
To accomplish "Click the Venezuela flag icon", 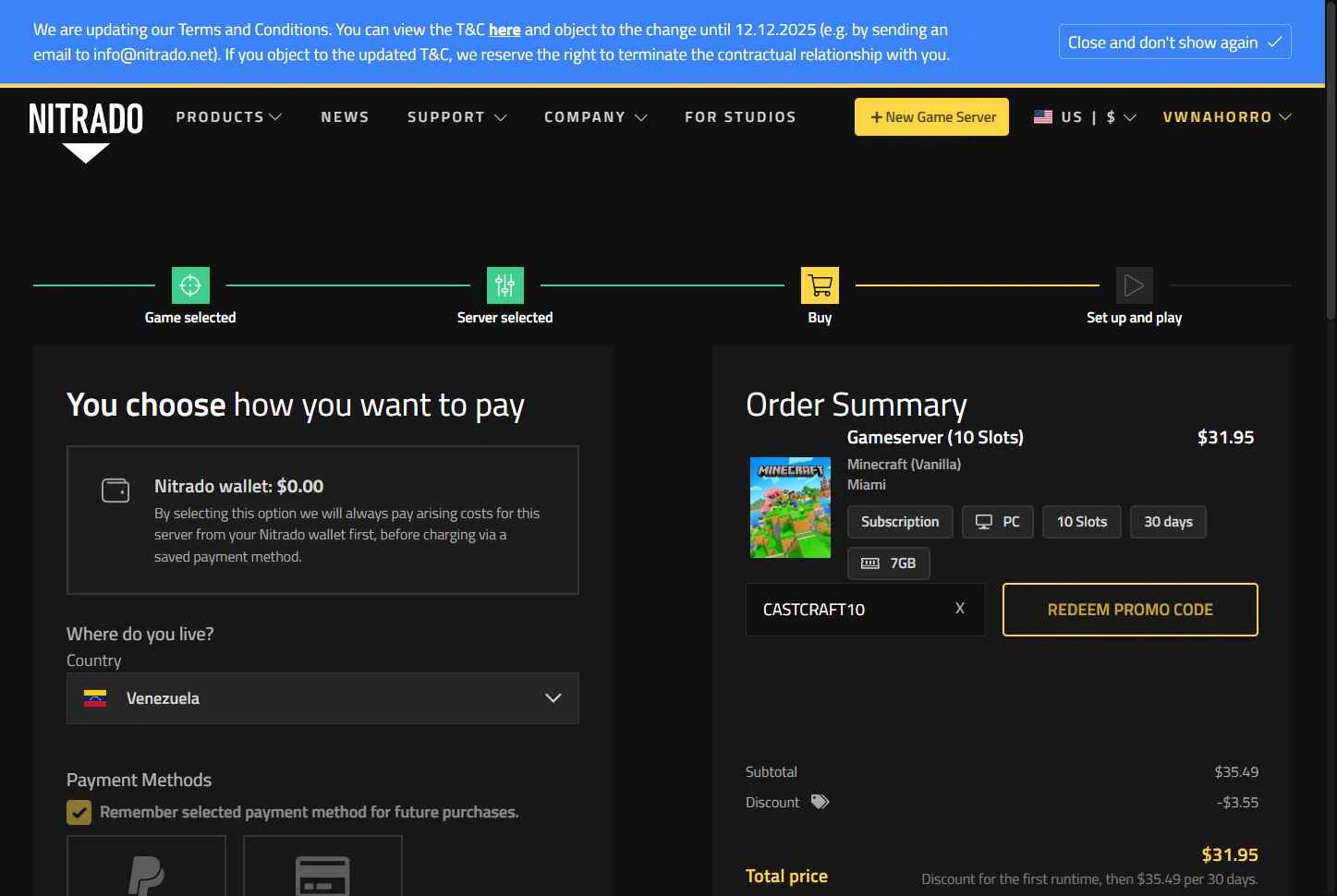I will 95,698.
